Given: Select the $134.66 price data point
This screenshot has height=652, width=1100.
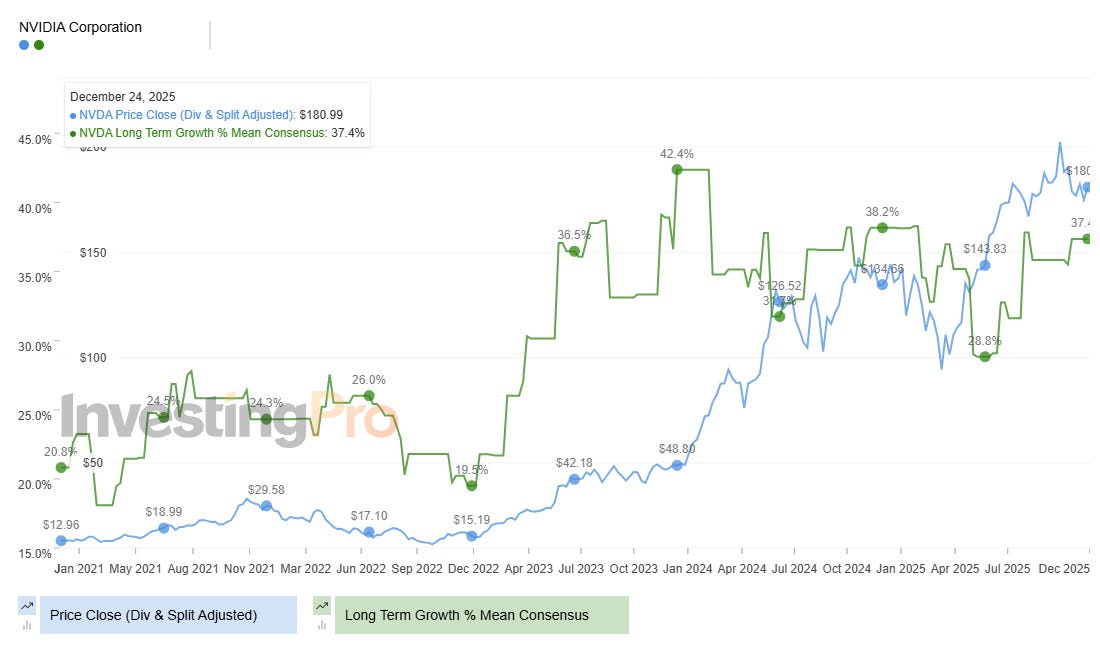Looking at the screenshot, I should (883, 284).
